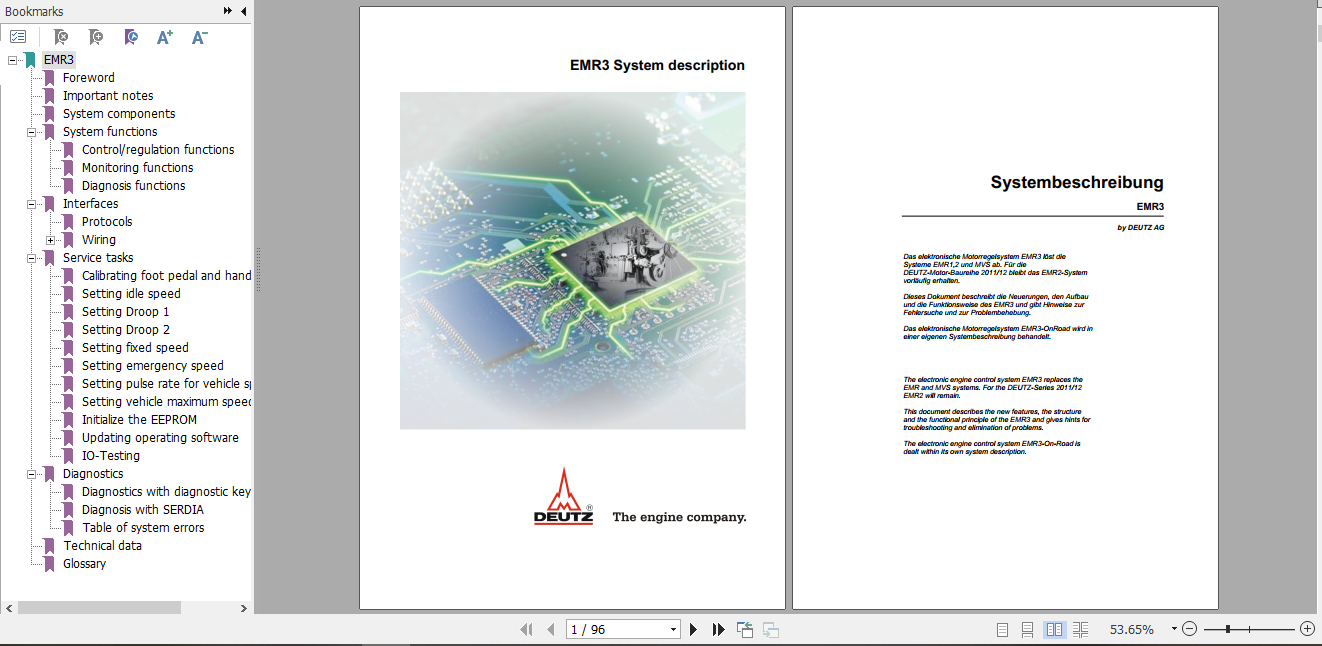Screen dimensions: 1322x646
Task: Click the next page arrow button
Action: pyautogui.click(x=694, y=629)
